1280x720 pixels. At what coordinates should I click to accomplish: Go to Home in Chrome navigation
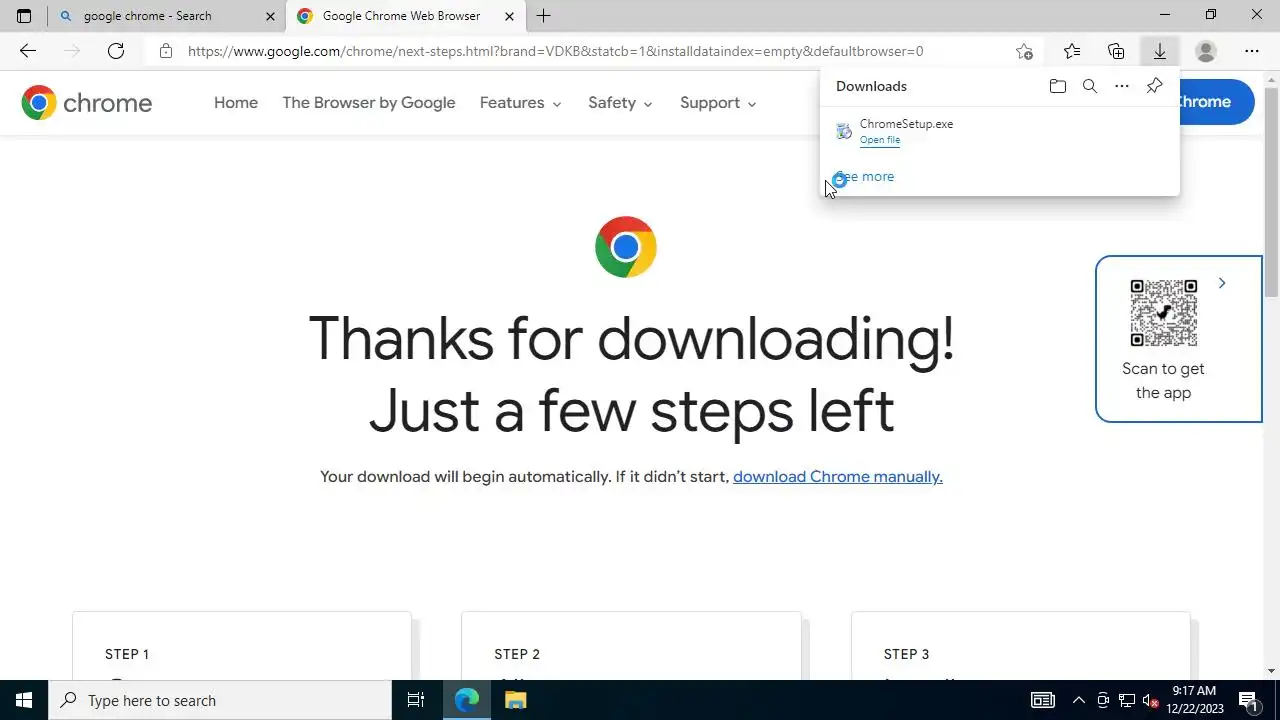click(x=236, y=103)
